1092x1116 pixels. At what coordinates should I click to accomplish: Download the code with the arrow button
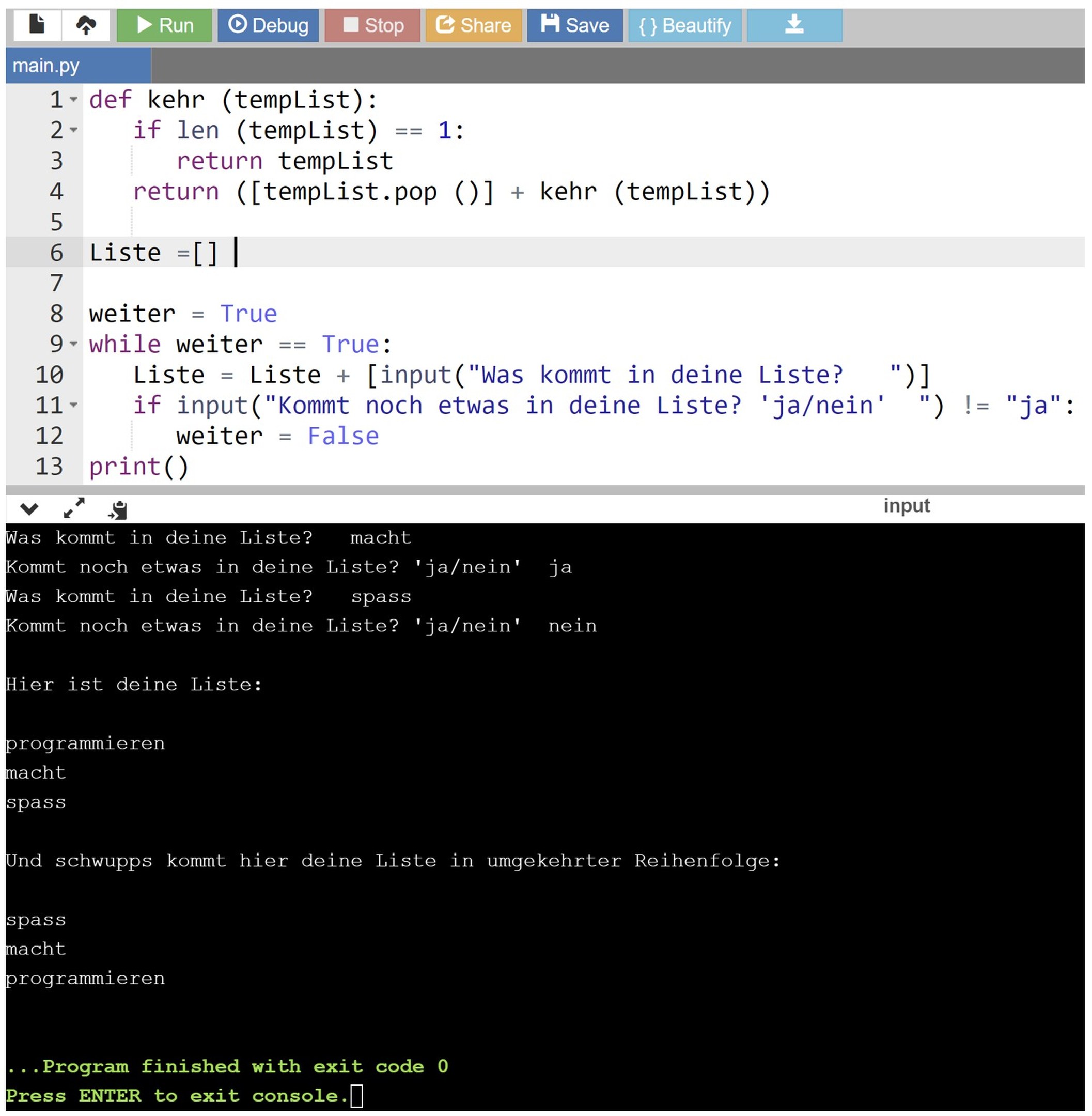pos(794,25)
